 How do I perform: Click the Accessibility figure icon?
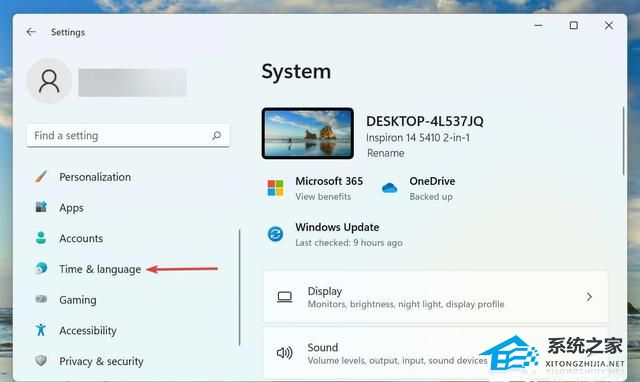(x=41, y=330)
